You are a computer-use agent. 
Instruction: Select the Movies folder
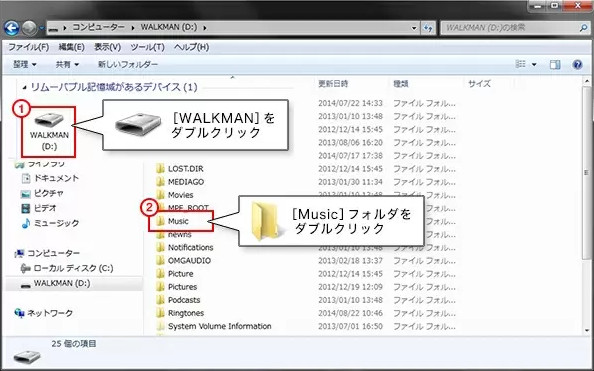pos(180,195)
